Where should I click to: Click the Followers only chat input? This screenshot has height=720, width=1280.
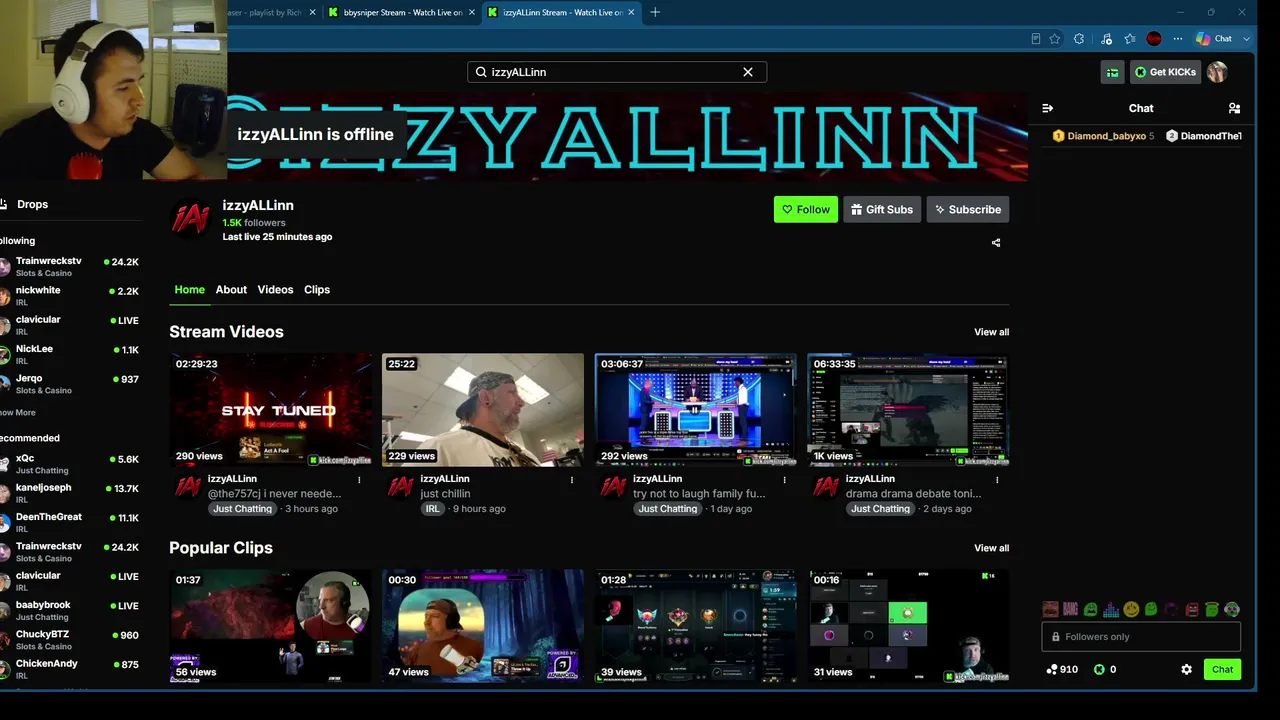click(x=1141, y=636)
